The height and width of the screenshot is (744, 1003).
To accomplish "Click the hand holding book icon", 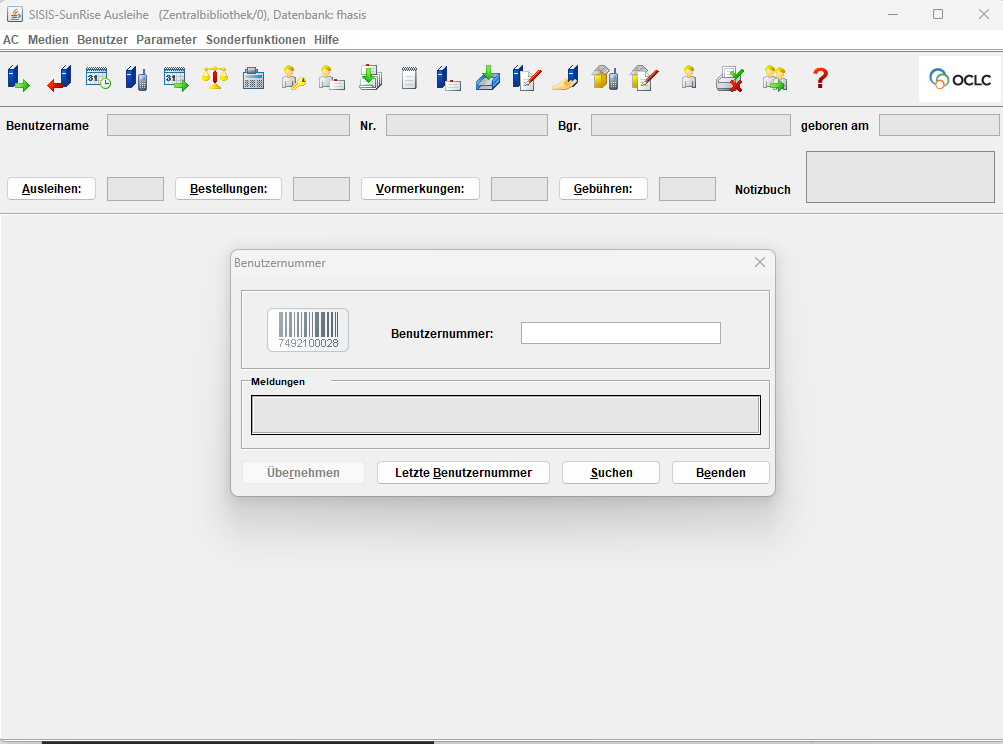I will (x=565, y=78).
